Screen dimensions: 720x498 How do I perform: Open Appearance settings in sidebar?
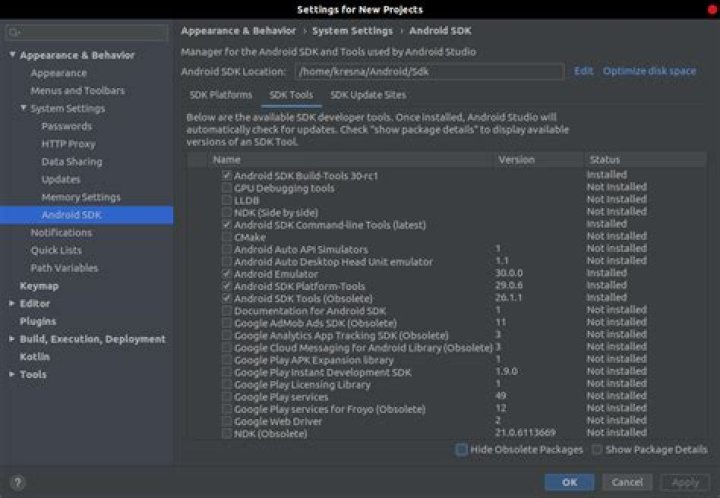(x=59, y=73)
